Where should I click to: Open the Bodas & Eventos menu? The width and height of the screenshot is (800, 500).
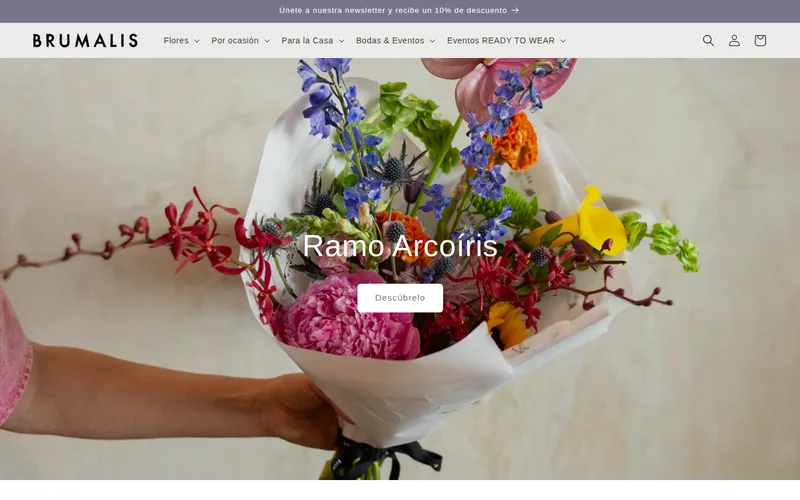[x=396, y=40]
